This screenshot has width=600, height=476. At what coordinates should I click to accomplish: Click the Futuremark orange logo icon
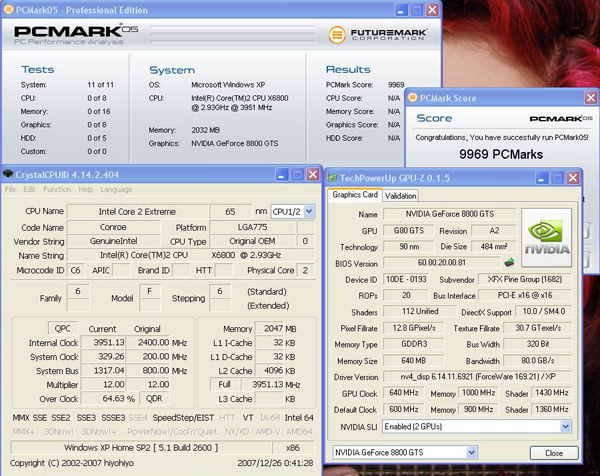[x=337, y=34]
